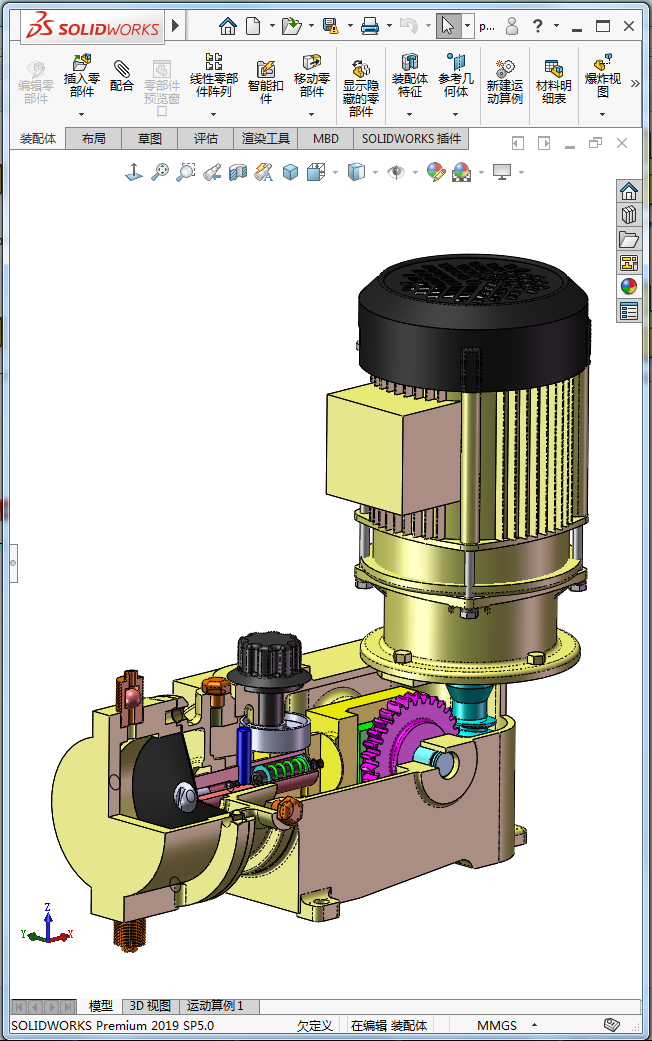Open the Section View tool
This screenshot has width=652, height=1041.
pos(238,173)
